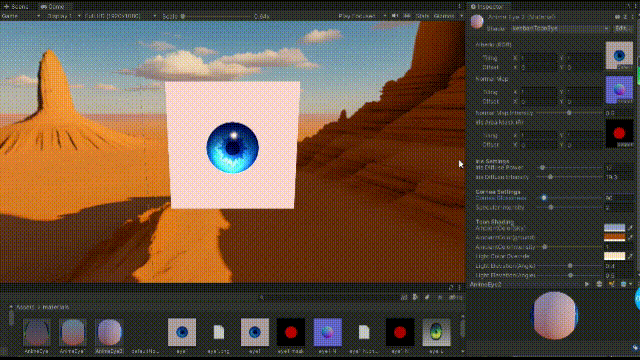
Task: Click the Iris Area Mask Tiling Y field
Action: [x=584, y=136]
